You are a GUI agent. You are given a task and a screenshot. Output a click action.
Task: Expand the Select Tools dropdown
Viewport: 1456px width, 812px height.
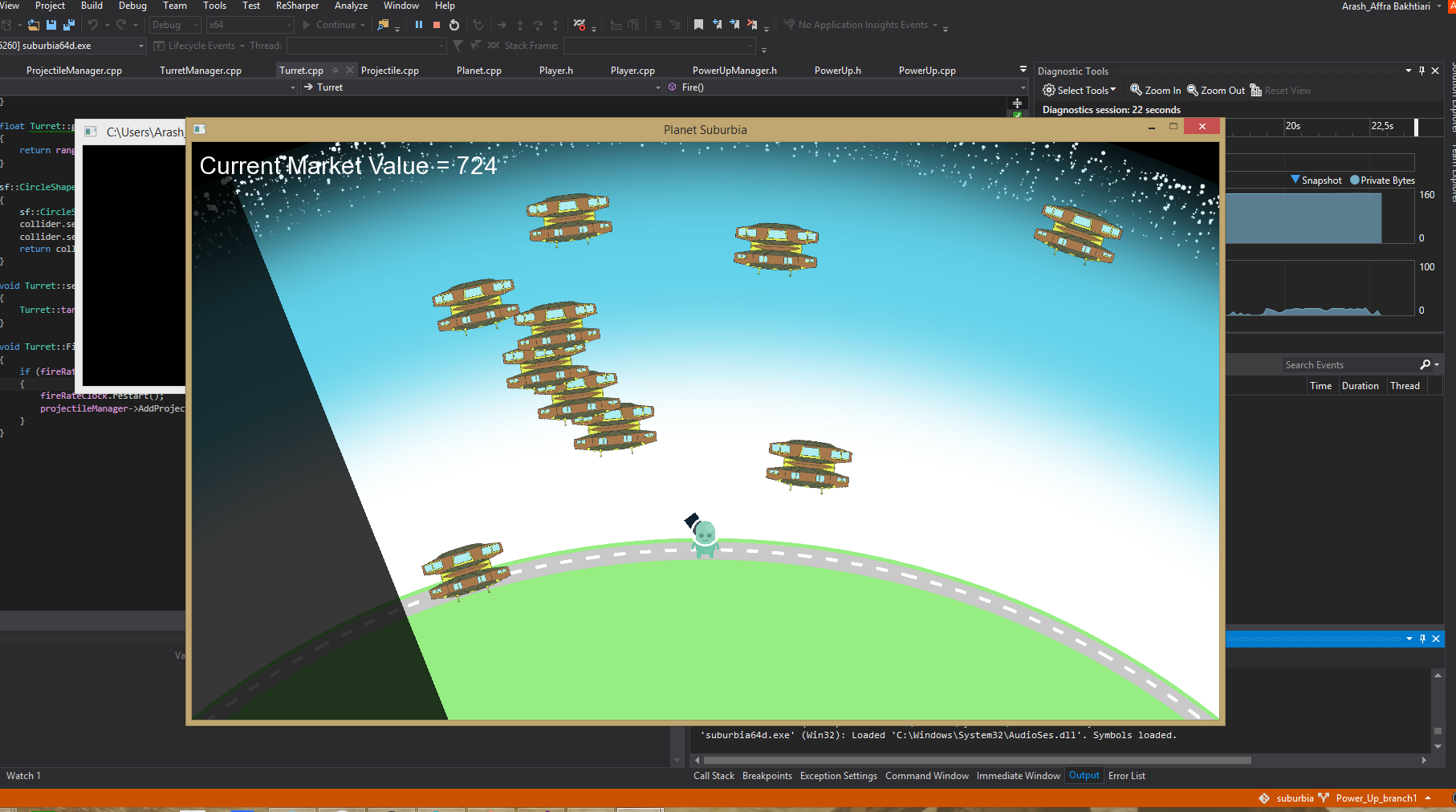point(1079,91)
